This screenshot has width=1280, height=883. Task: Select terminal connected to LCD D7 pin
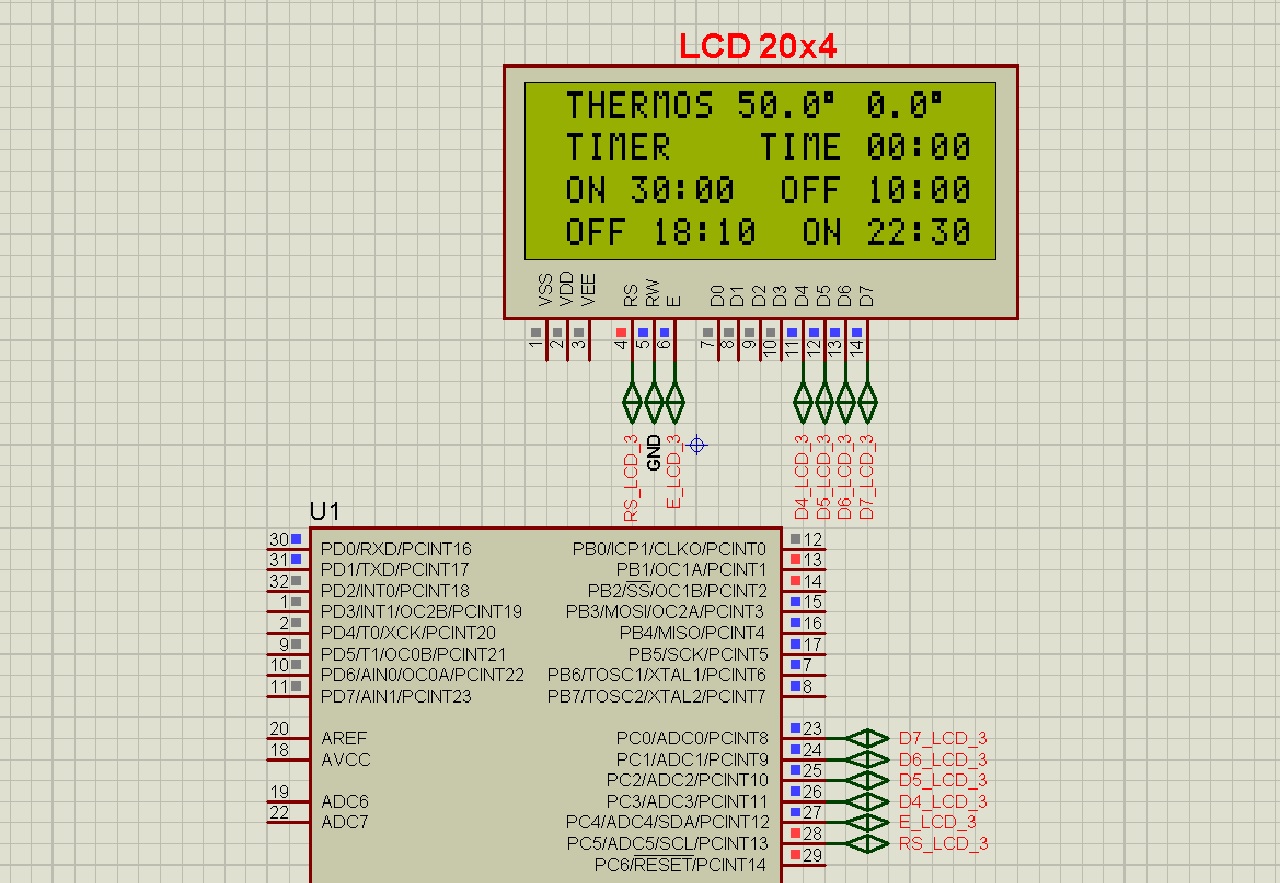867,402
